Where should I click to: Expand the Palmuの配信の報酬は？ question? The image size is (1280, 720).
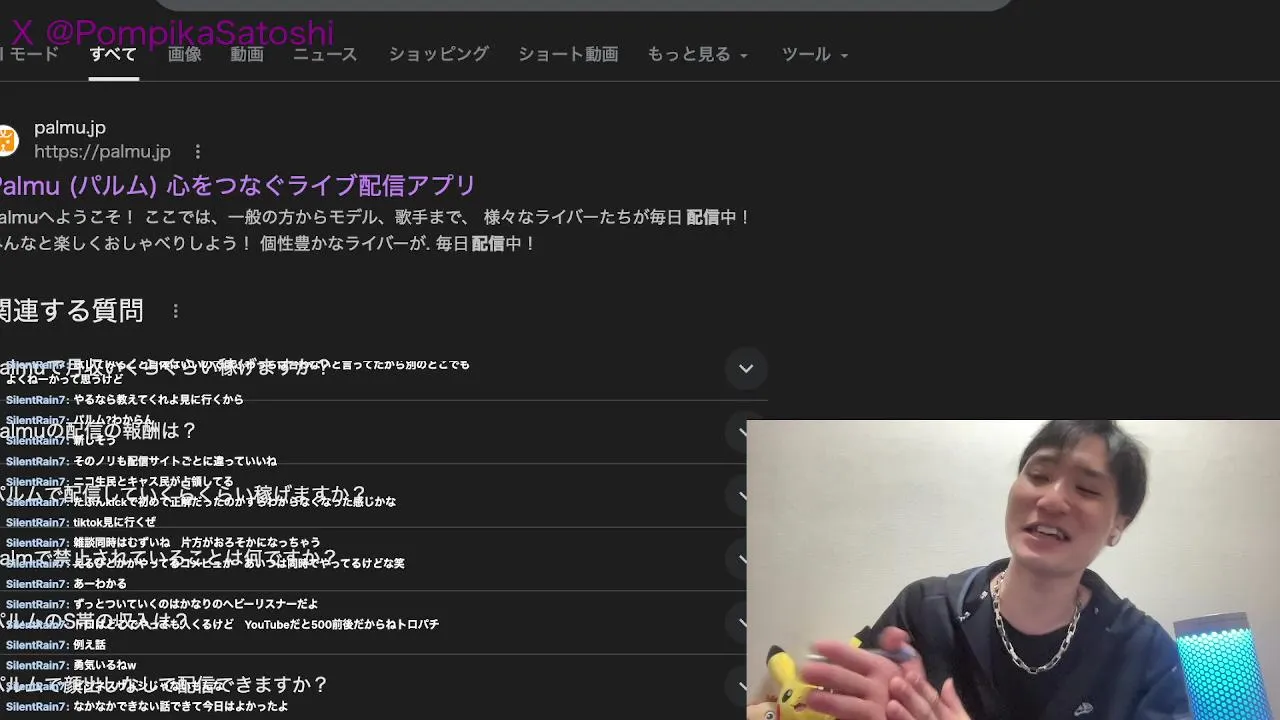384,431
